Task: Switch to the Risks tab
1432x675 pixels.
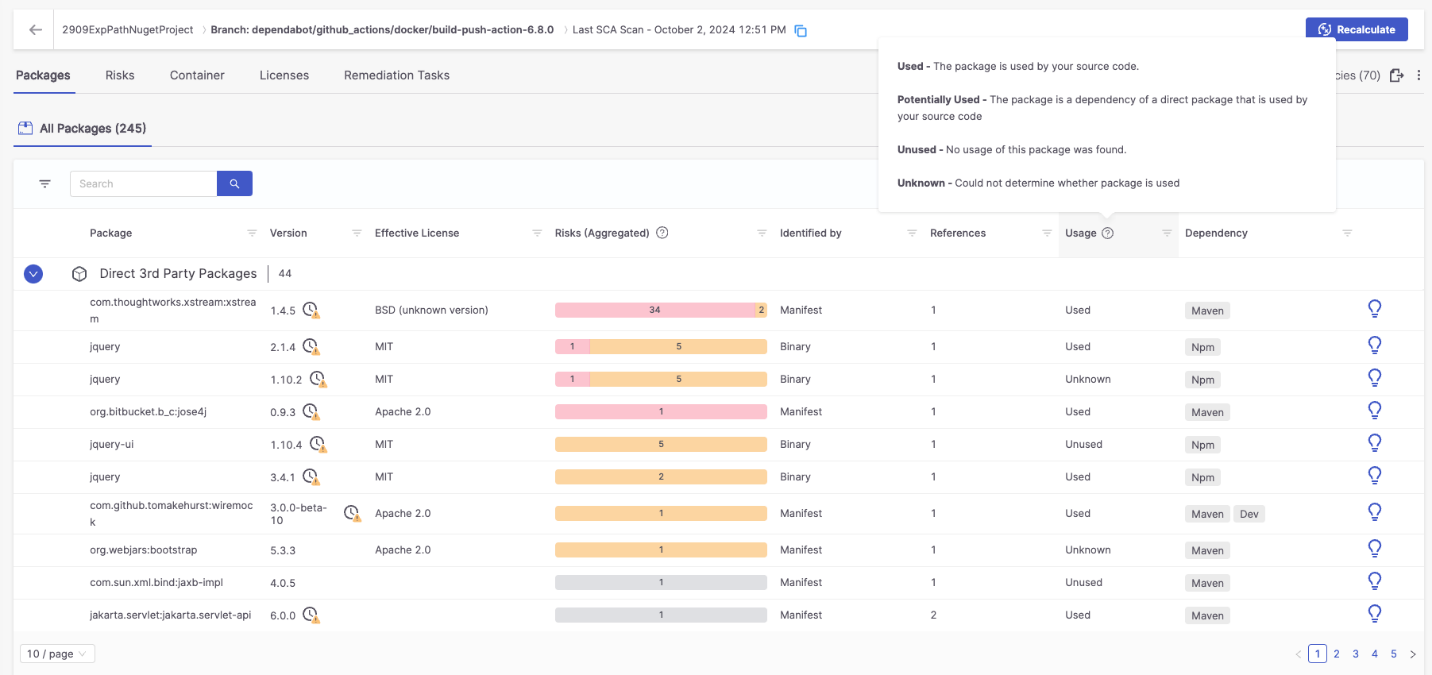Action: pos(120,75)
